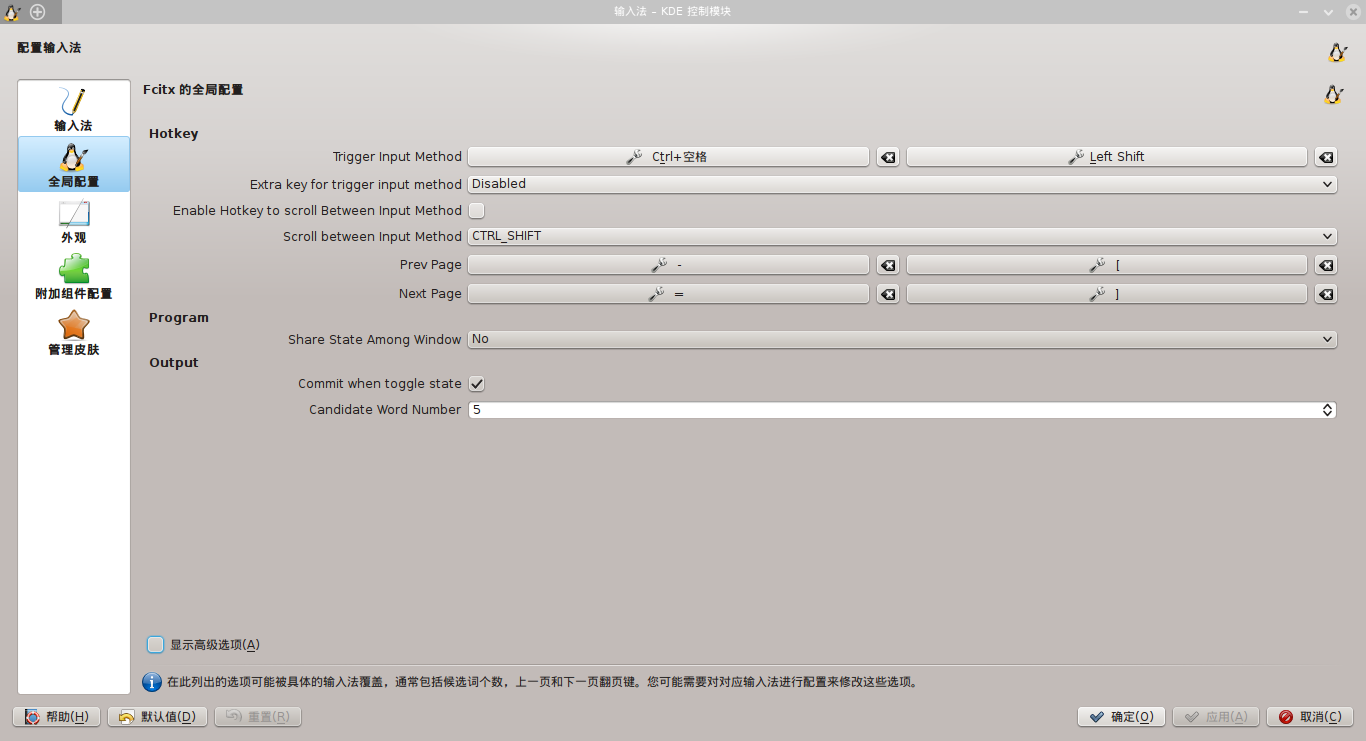Viewport: 1366px width, 741px height.
Task: Enable Hotkey to scroll Between Input Method
Action: [x=477, y=211]
